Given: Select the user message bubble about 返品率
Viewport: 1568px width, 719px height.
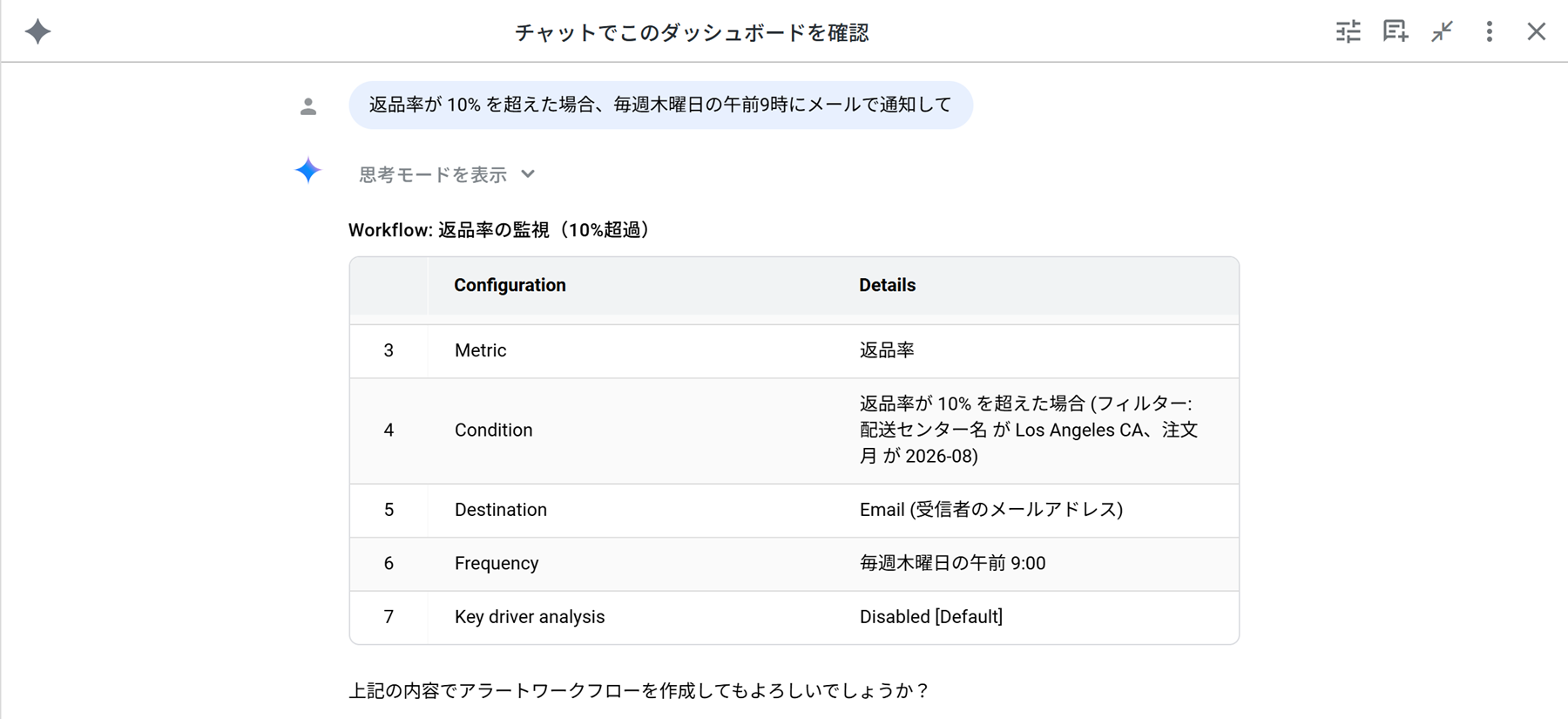Looking at the screenshot, I should 660,105.
